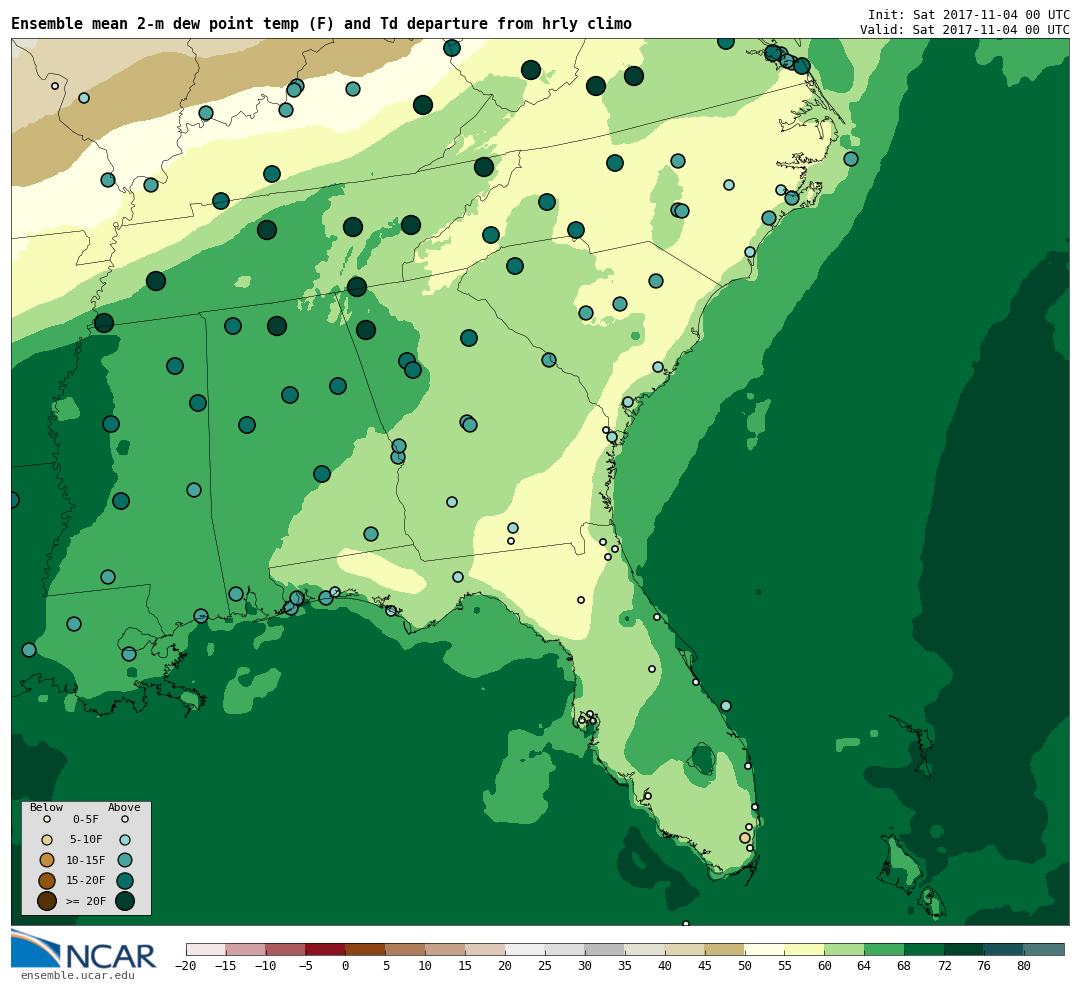The height and width of the screenshot is (988, 1080).
Task: Click the '-20' colorbar tick label
Action: click(x=186, y=966)
